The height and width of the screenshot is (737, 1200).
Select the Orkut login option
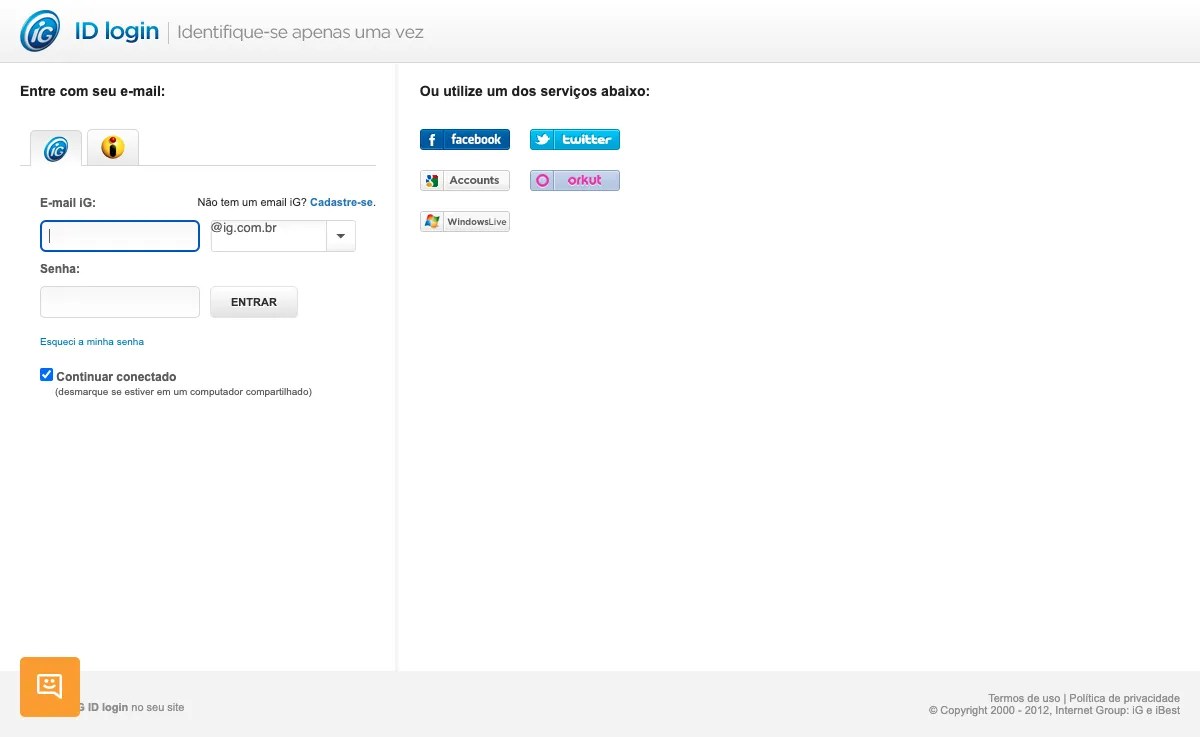point(574,180)
